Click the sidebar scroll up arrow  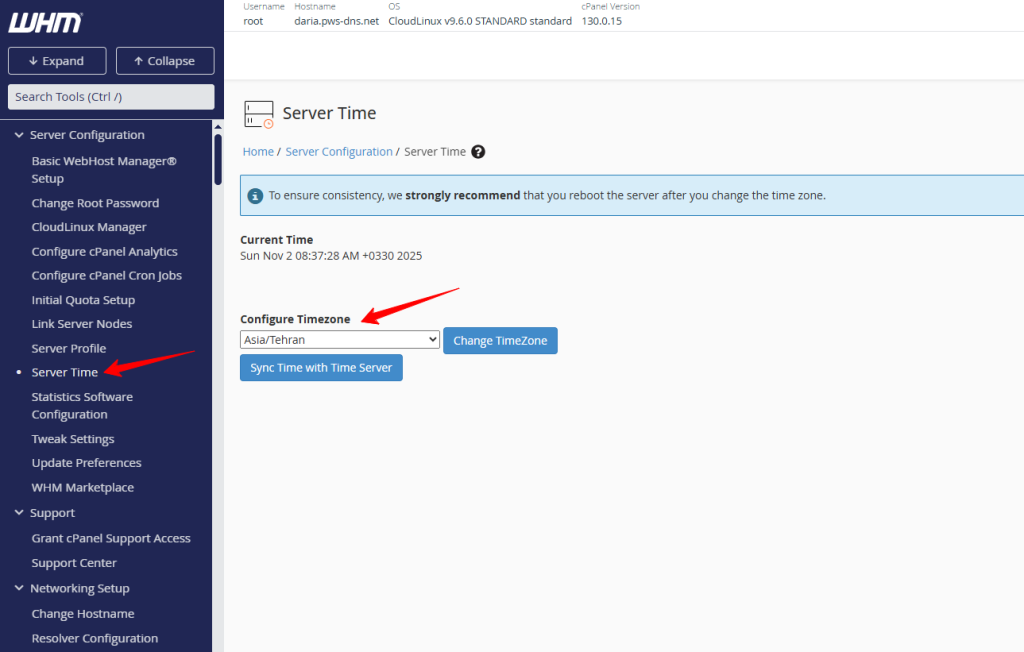pos(218,127)
